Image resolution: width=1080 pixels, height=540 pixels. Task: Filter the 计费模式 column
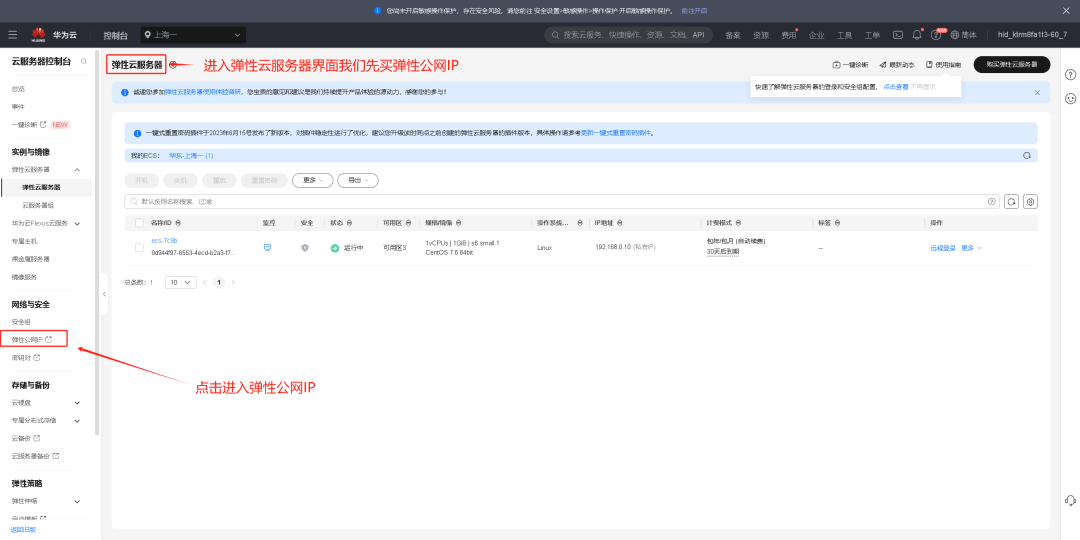[x=737, y=223]
